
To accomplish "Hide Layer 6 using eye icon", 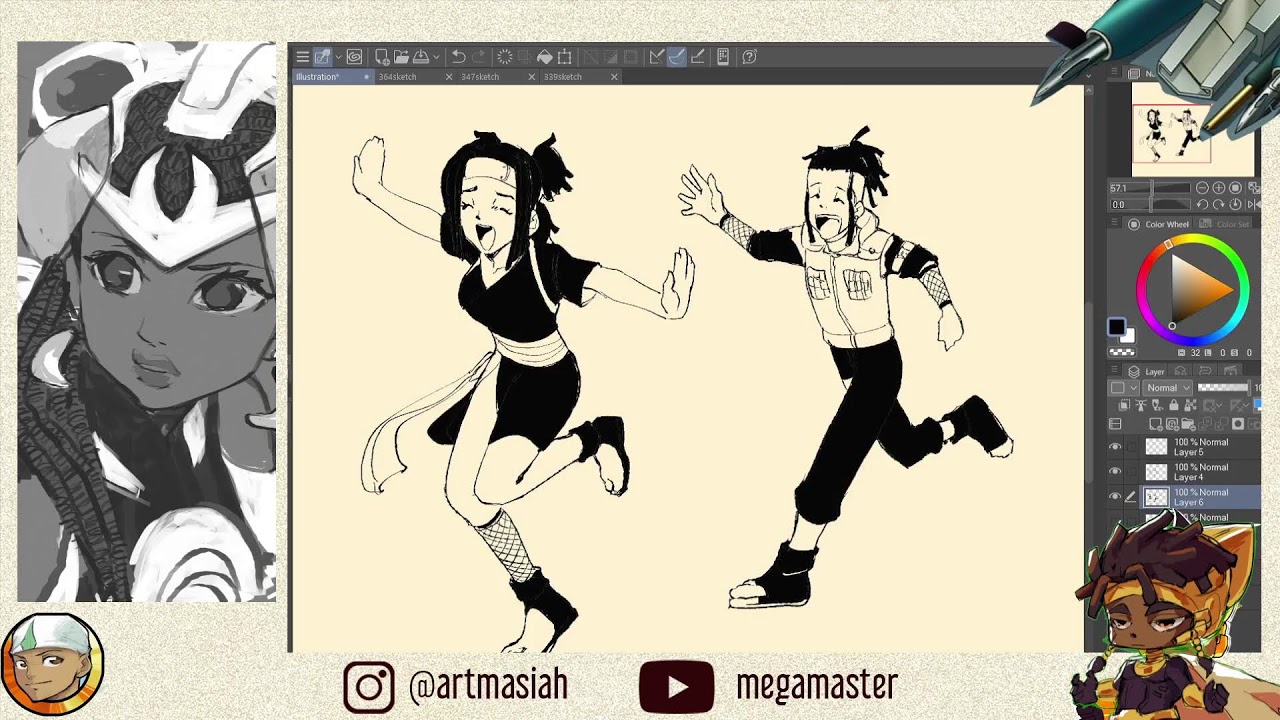I will tap(1115, 497).
